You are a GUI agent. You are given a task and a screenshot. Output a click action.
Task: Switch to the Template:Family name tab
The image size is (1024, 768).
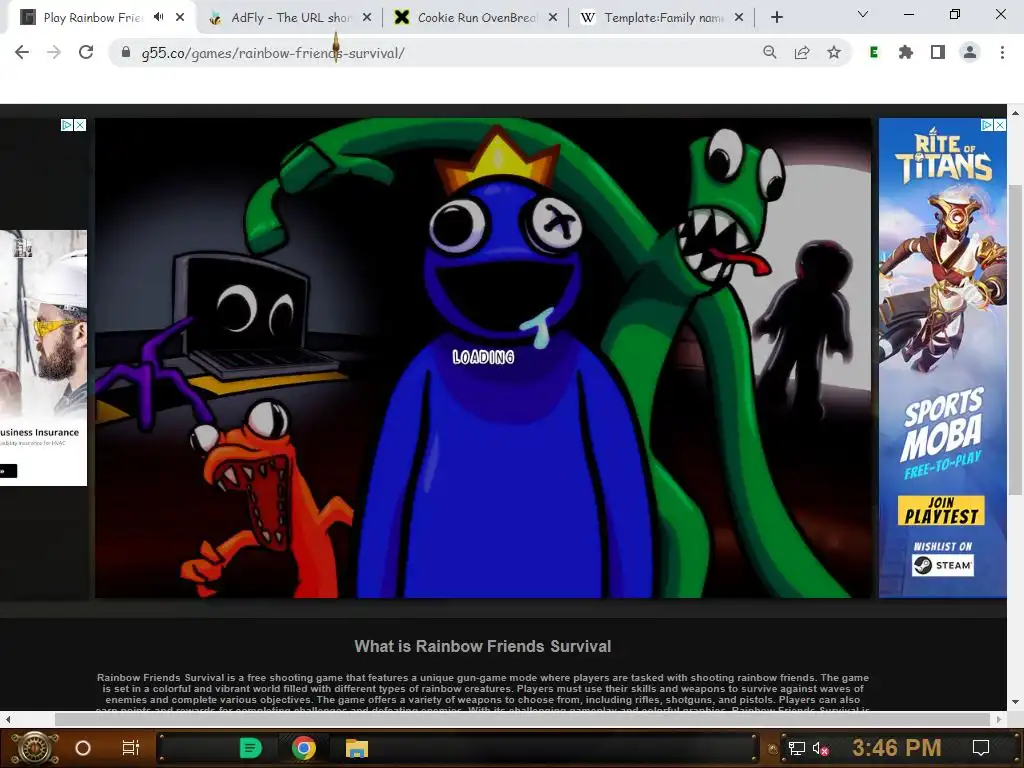pos(664,18)
